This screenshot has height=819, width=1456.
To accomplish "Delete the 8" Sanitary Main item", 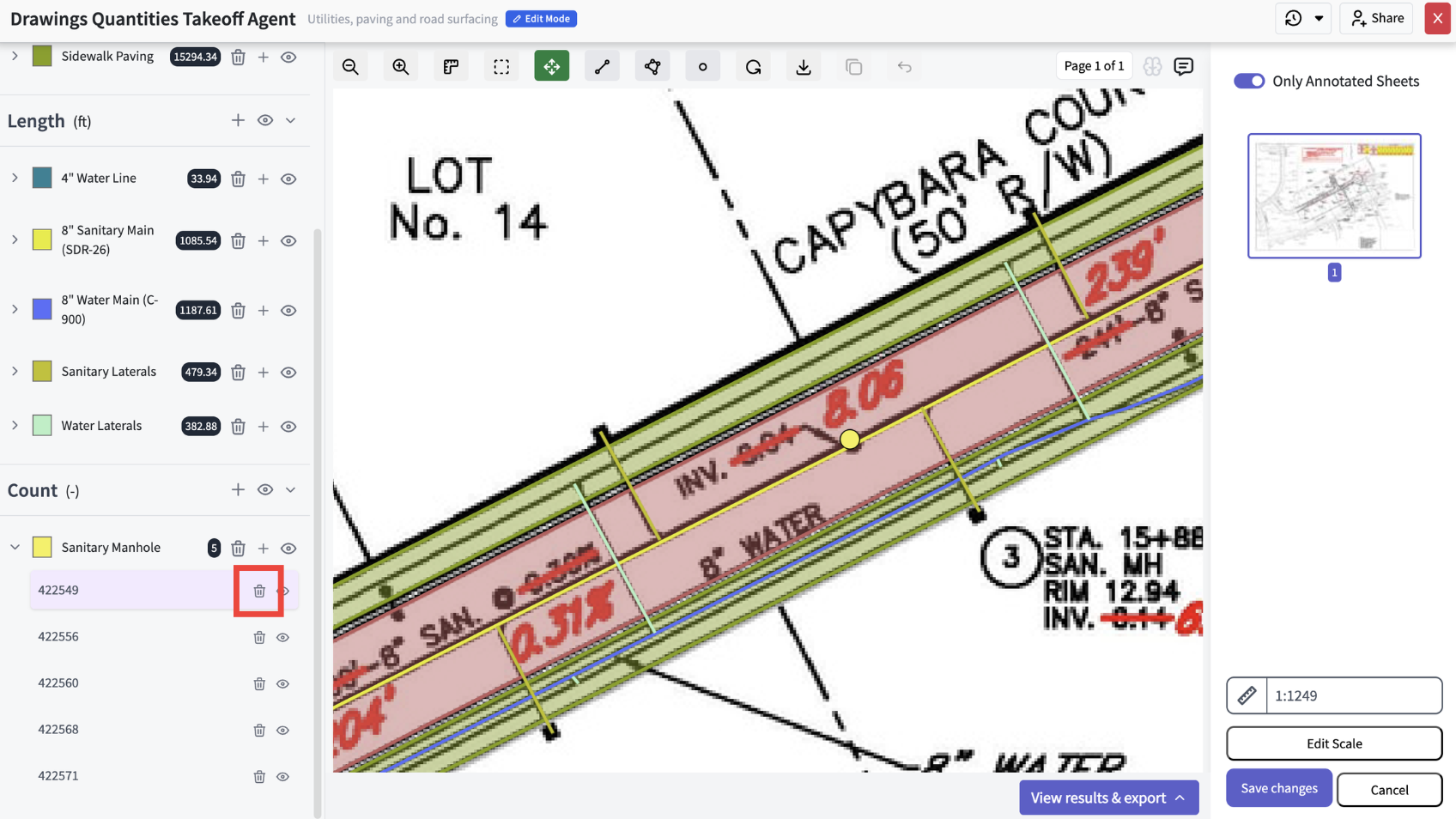I will [238, 240].
